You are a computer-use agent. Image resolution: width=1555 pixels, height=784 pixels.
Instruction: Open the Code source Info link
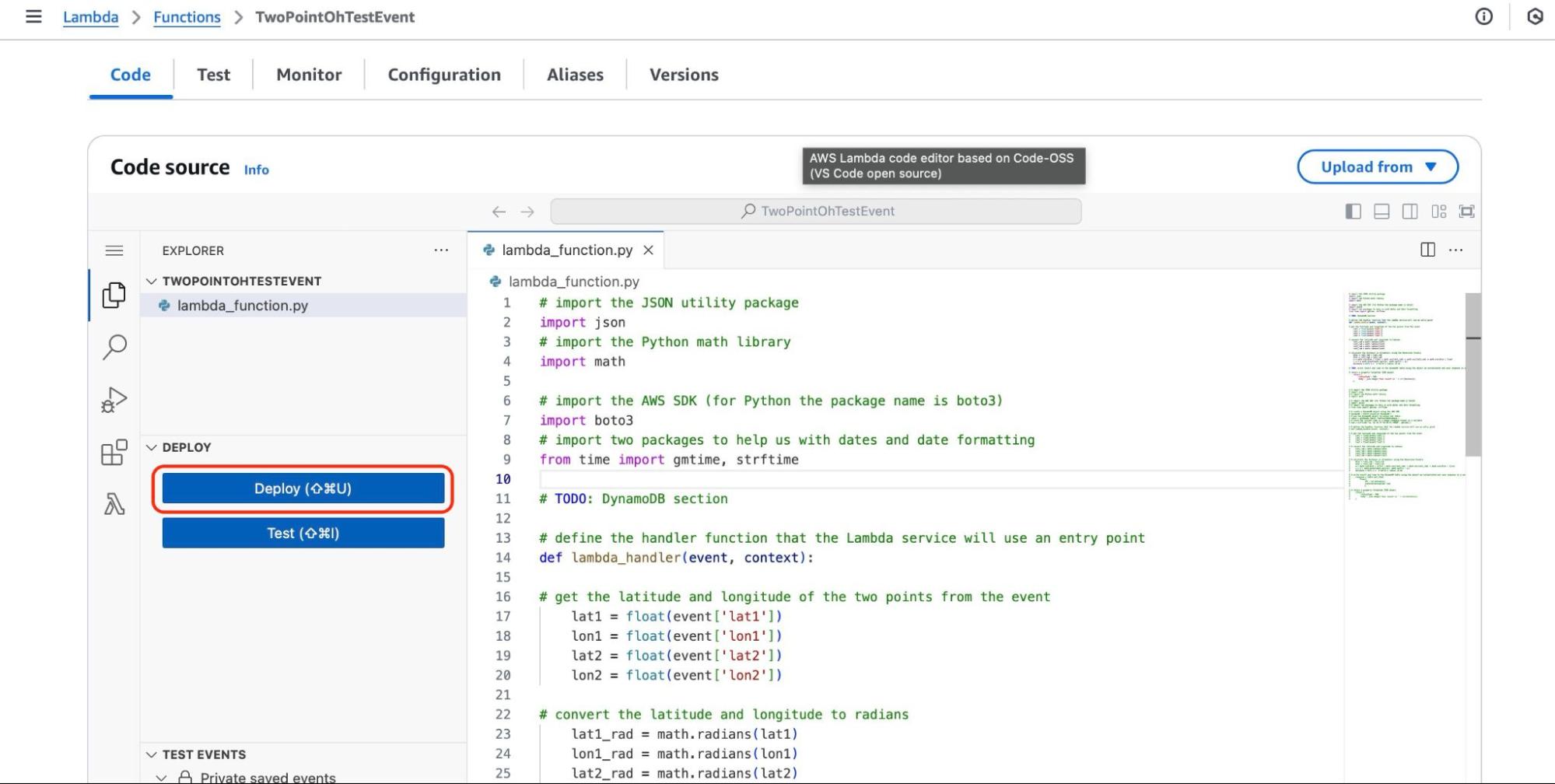coord(256,170)
